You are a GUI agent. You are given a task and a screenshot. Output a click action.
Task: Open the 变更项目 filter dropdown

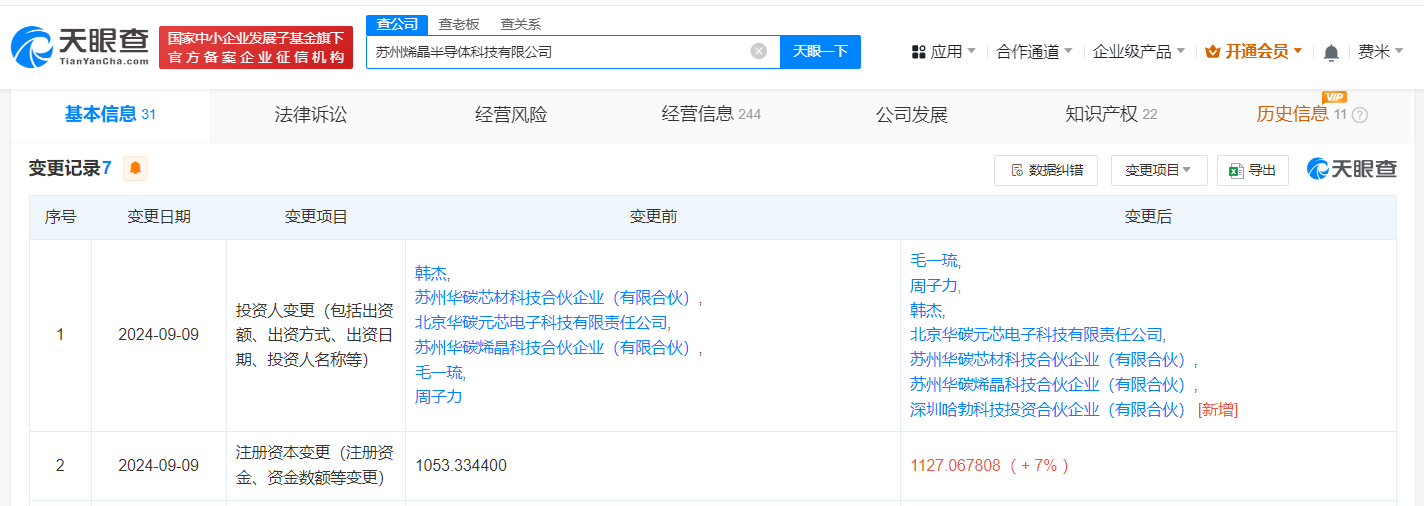pyautogui.click(x=1159, y=170)
